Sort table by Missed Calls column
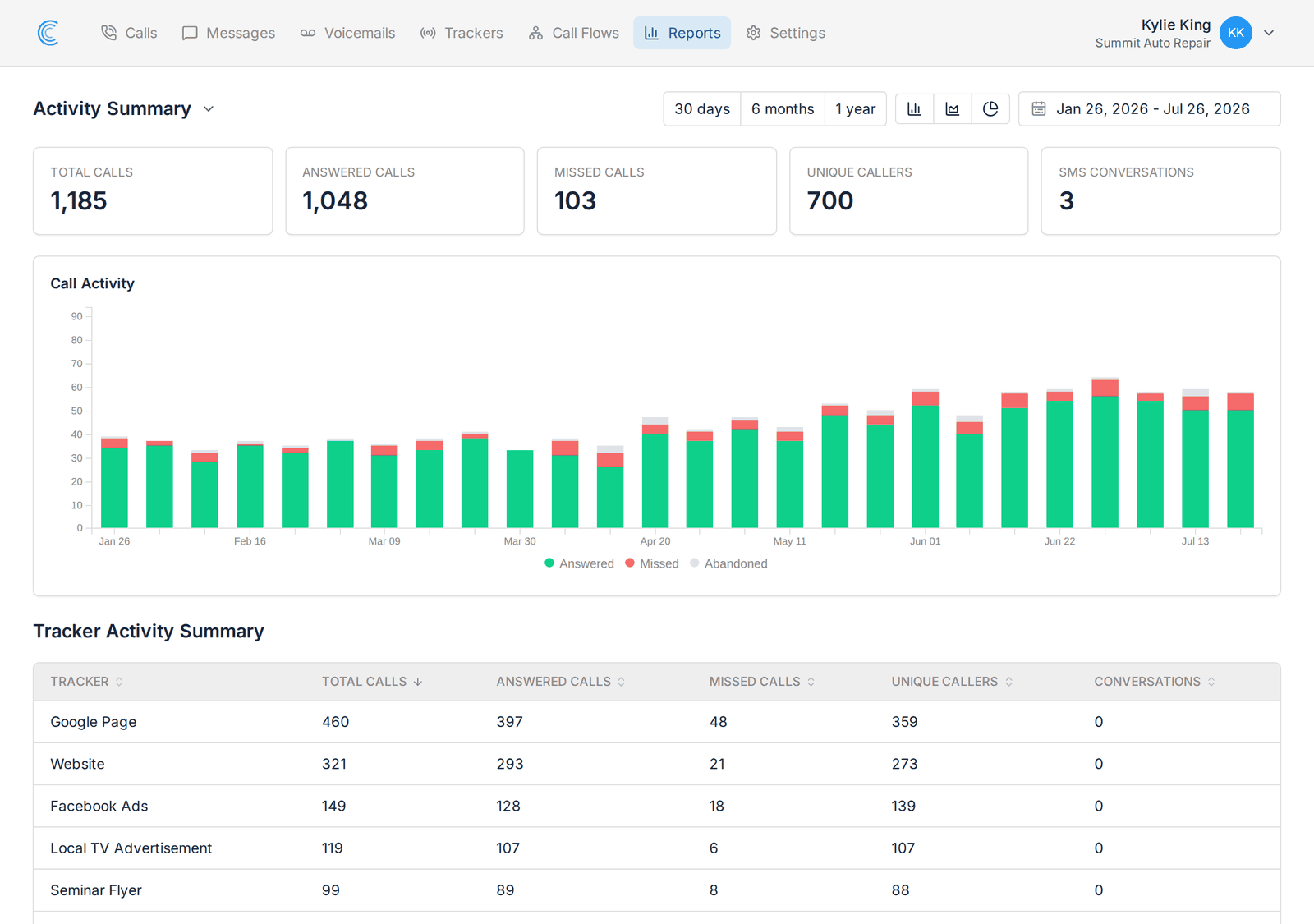Viewport: 1314px width, 924px height. (x=762, y=682)
